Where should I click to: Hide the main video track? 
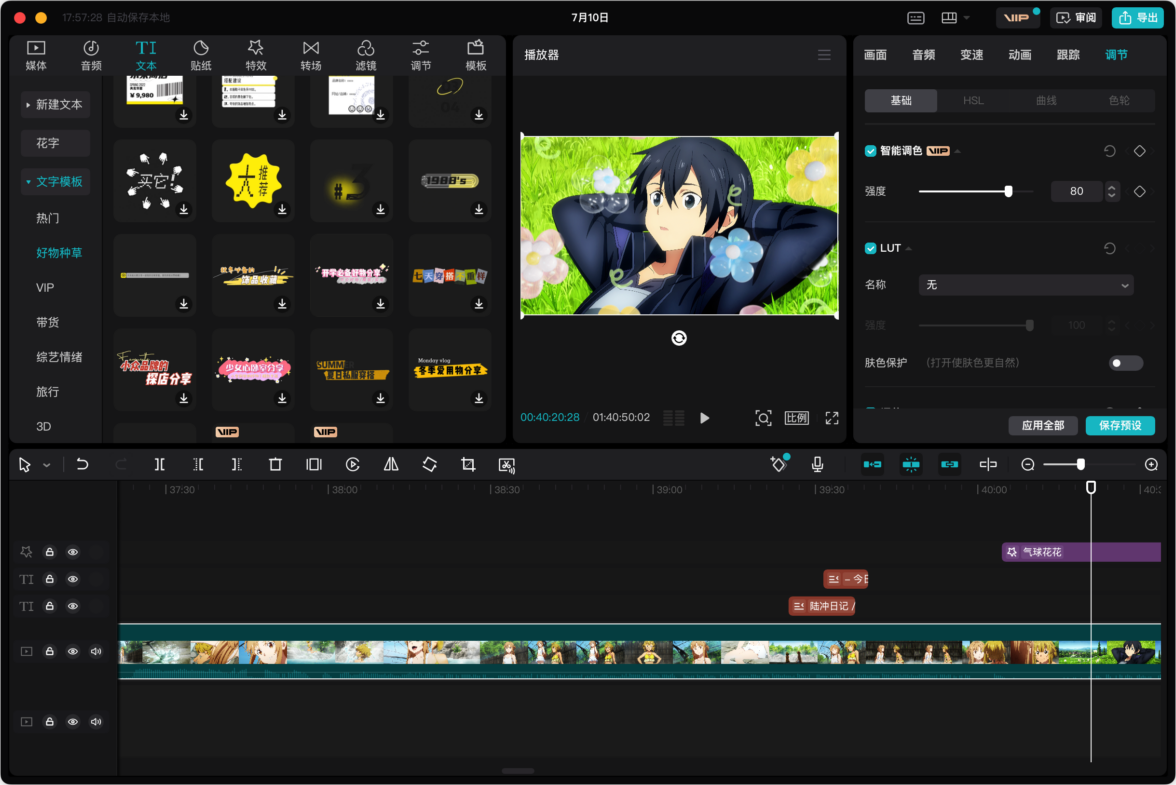tap(73, 652)
